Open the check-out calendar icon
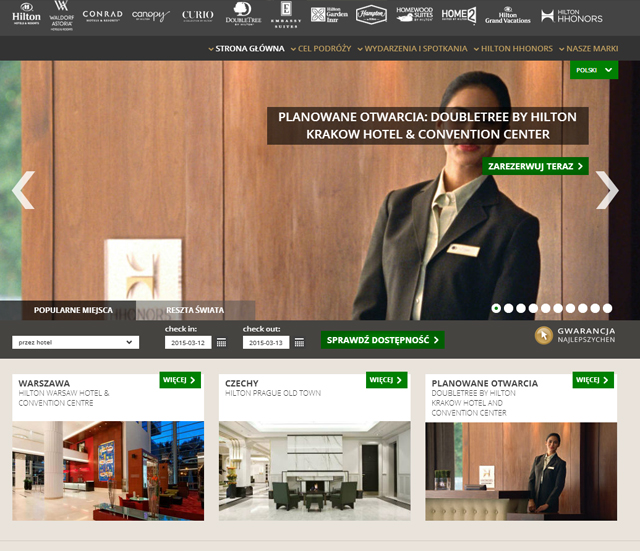Viewport: 640px width, 551px height. pos(299,342)
